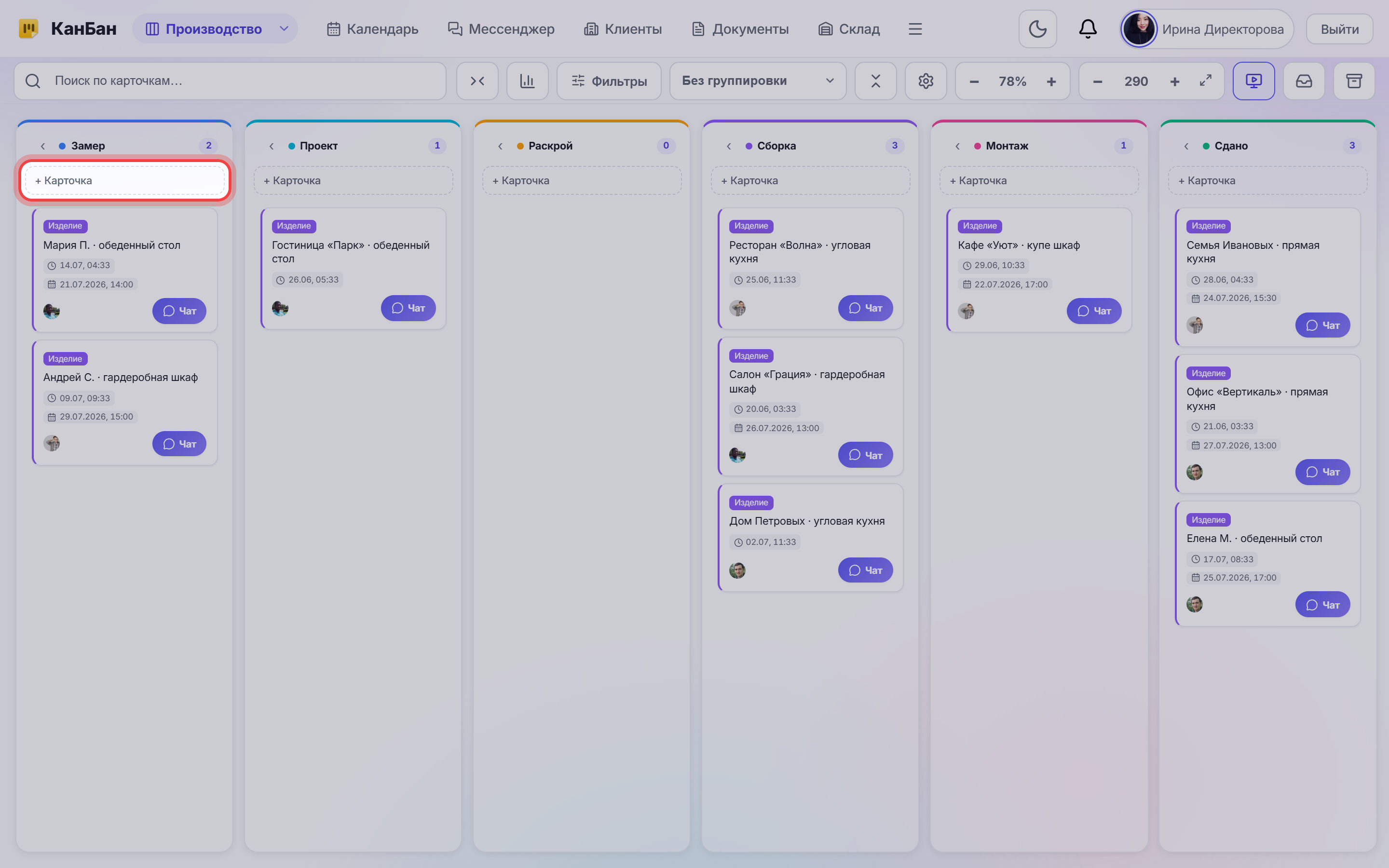Open the notifications bell
This screenshot has width=1389, height=868.
tap(1088, 29)
